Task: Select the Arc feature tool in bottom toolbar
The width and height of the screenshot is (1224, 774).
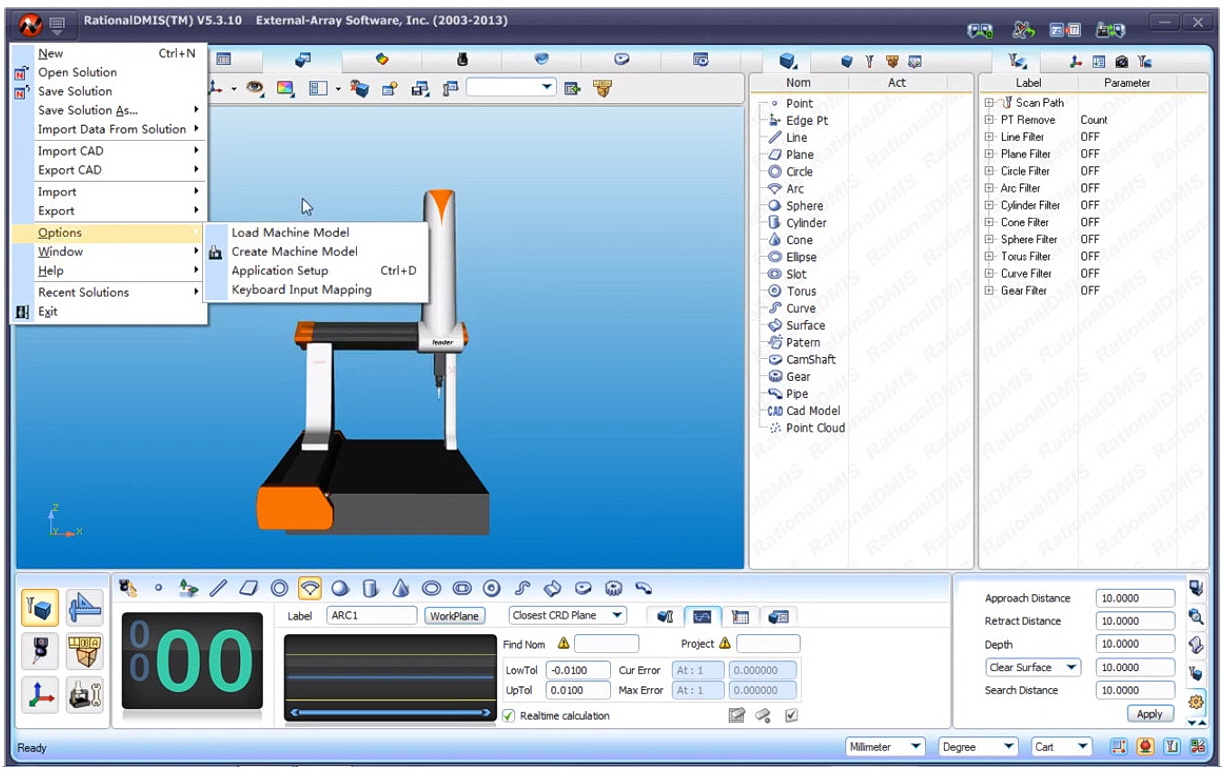Action: click(310, 588)
